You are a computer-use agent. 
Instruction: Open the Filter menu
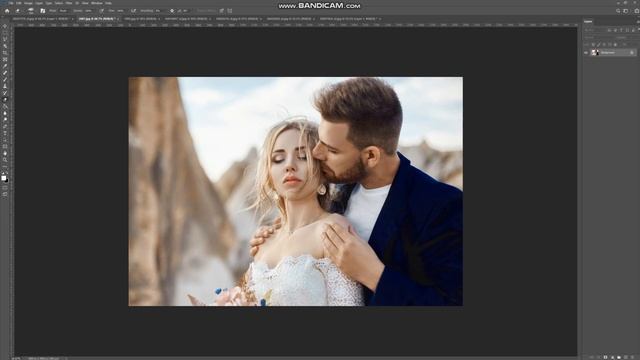(69, 3)
